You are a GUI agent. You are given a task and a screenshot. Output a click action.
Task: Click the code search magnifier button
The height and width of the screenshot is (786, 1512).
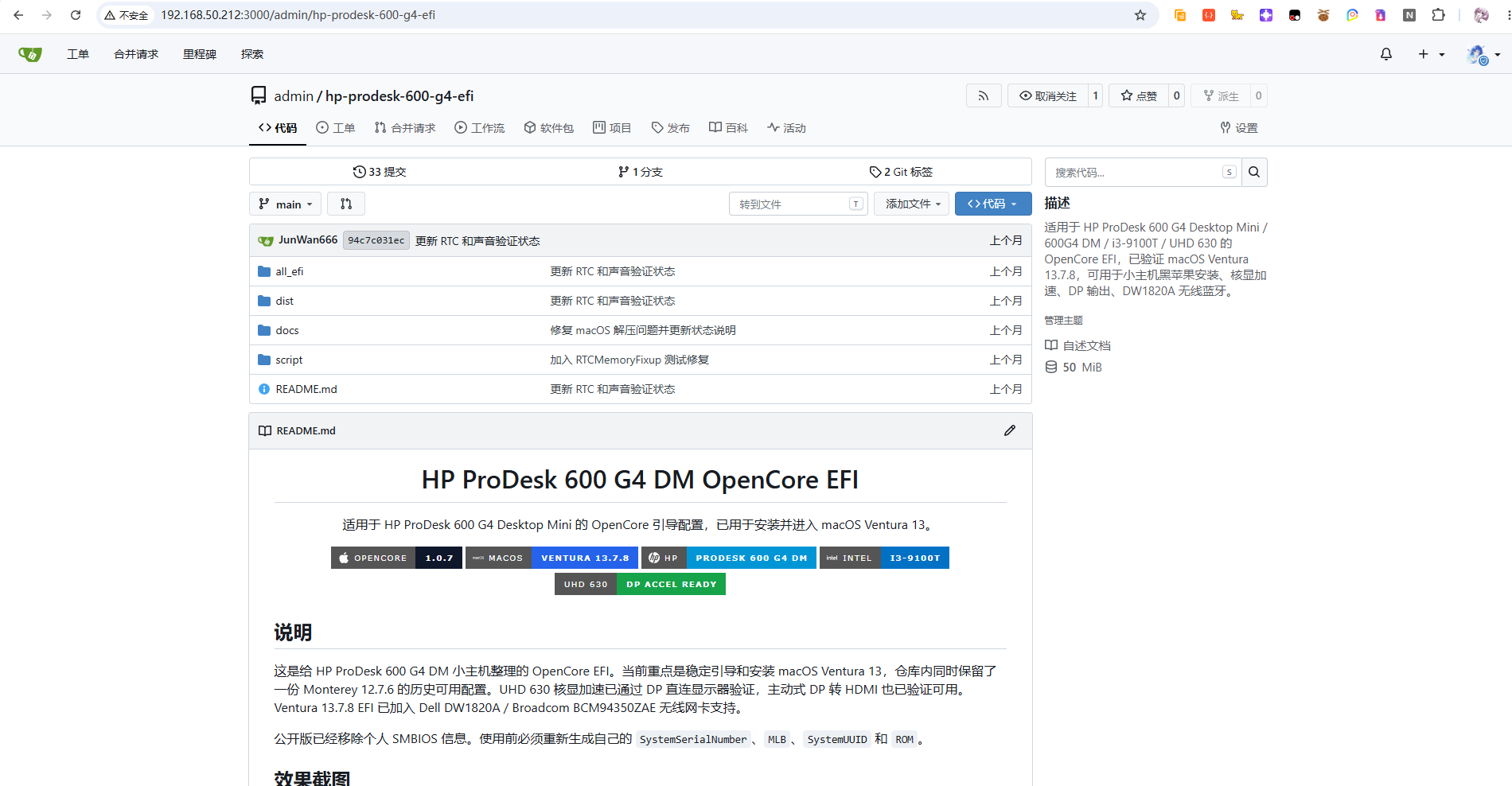click(1254, 173)
